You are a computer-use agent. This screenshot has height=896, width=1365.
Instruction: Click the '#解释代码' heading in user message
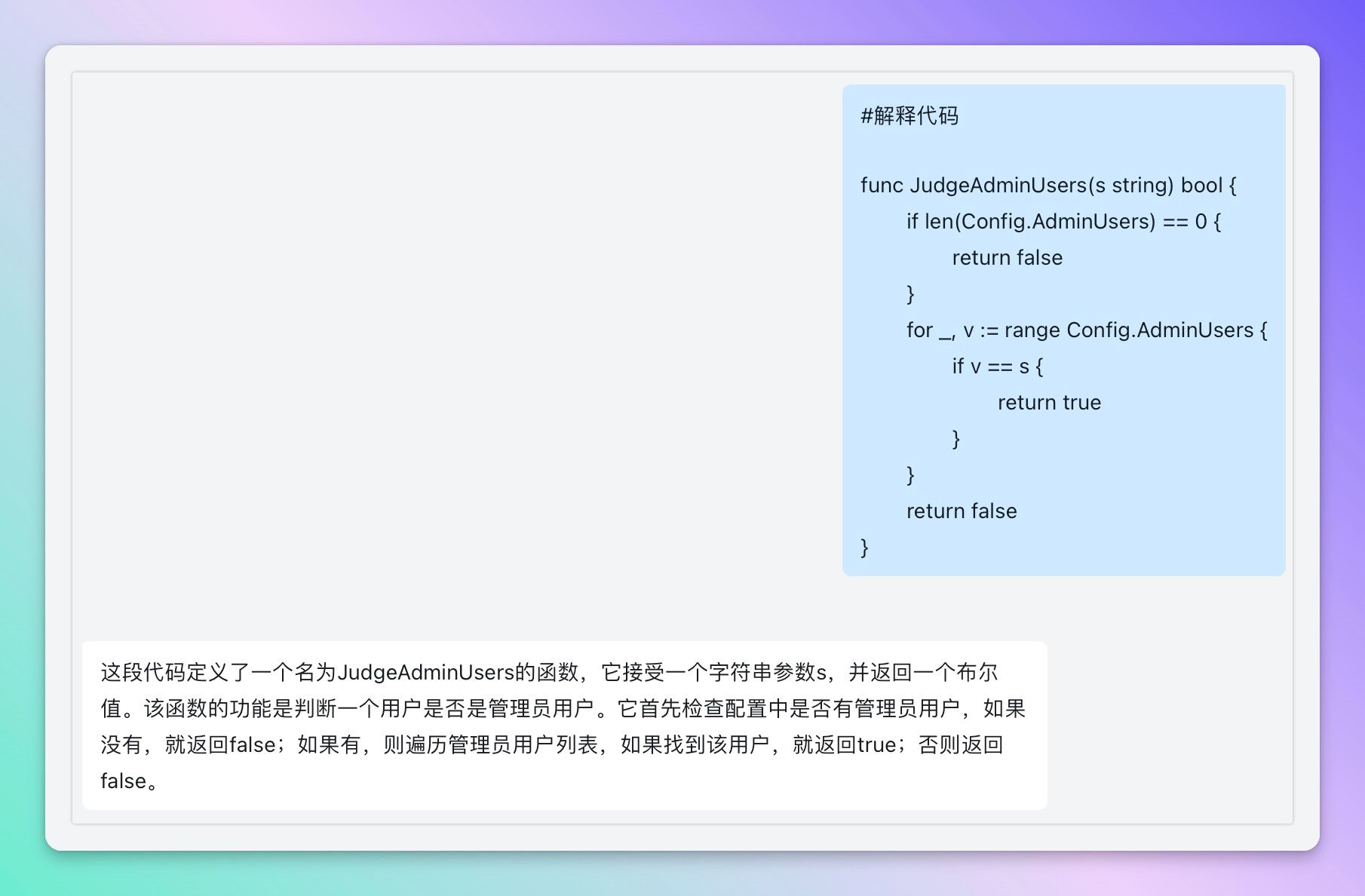point(909,116)
